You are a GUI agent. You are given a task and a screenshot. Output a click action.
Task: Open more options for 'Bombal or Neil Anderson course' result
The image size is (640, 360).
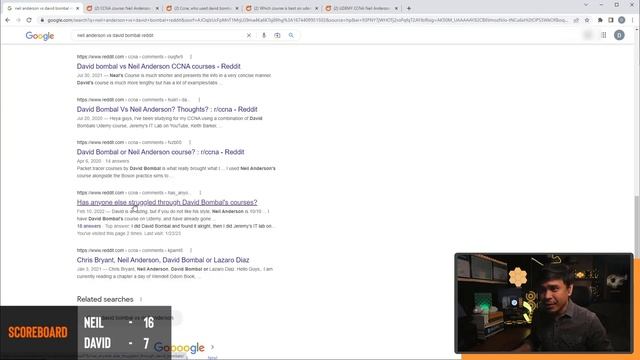pos(190,142)
